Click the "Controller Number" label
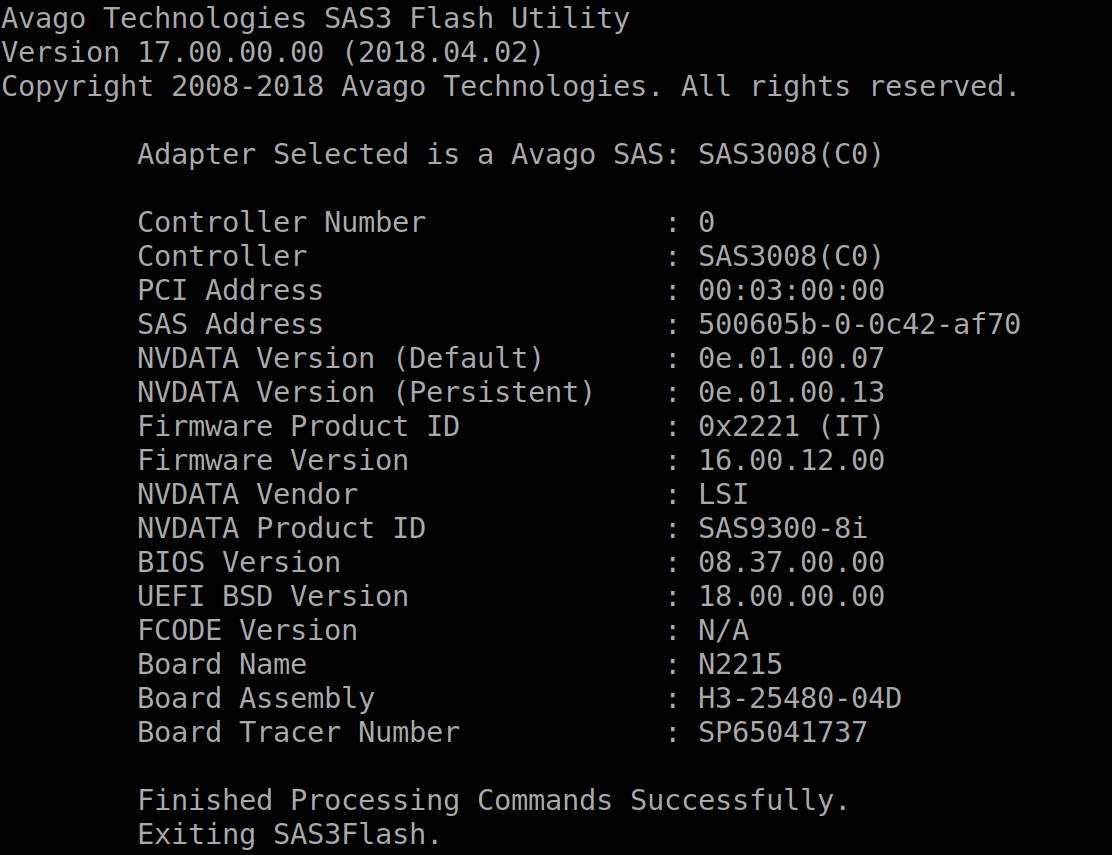 point(281,222)
